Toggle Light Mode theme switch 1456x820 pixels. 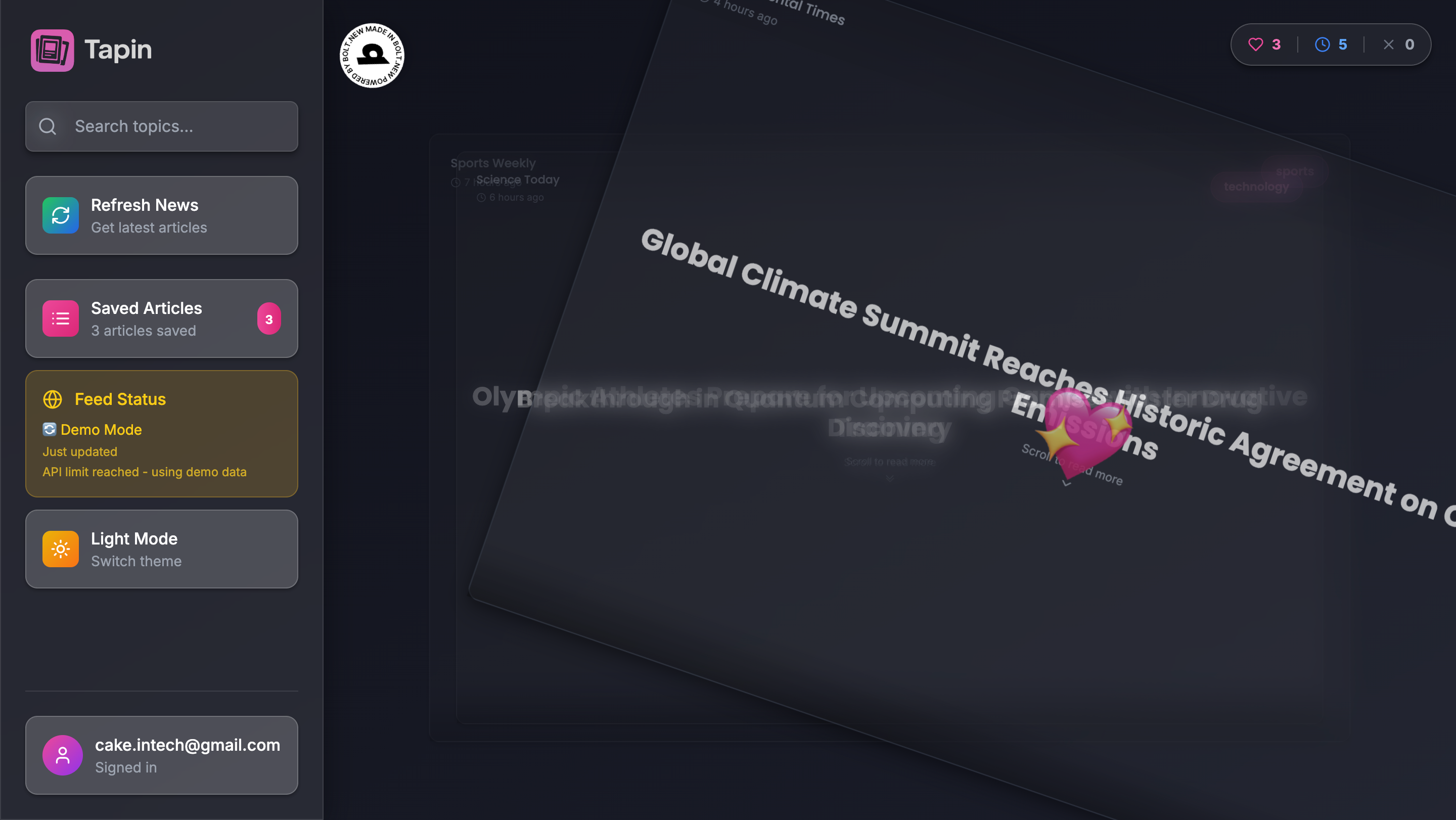pos(162,549)
